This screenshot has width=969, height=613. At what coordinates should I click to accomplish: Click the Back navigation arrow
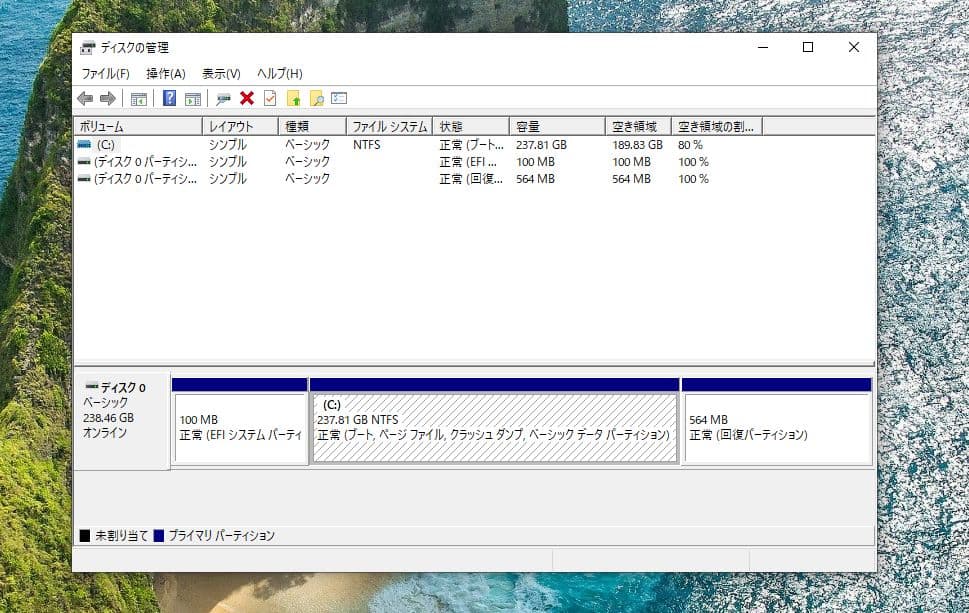tap(85, 98)
